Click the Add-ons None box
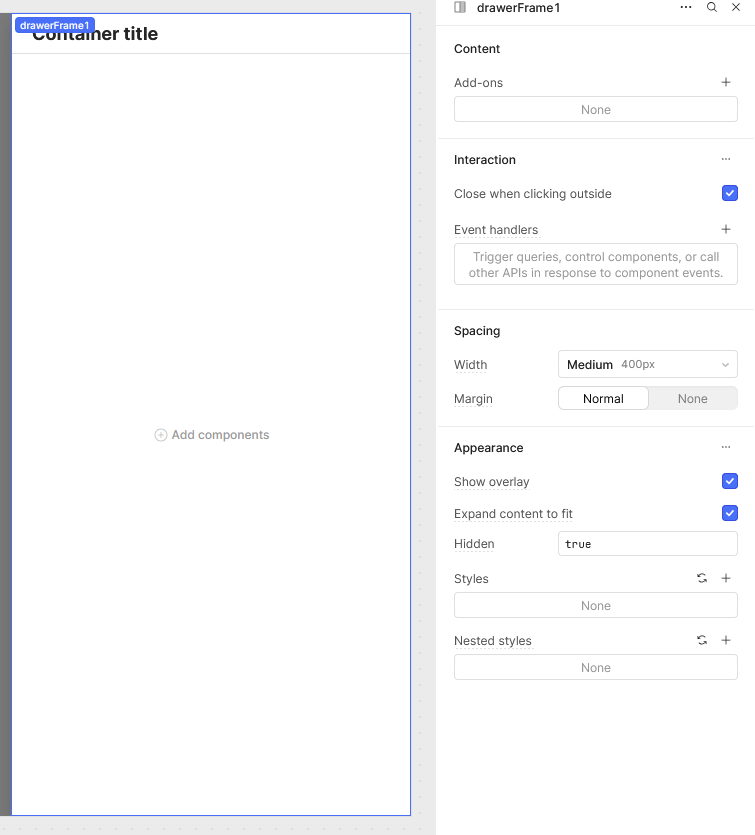The width and height of the screenshot is (755, 835). click(x=595, y=109)
